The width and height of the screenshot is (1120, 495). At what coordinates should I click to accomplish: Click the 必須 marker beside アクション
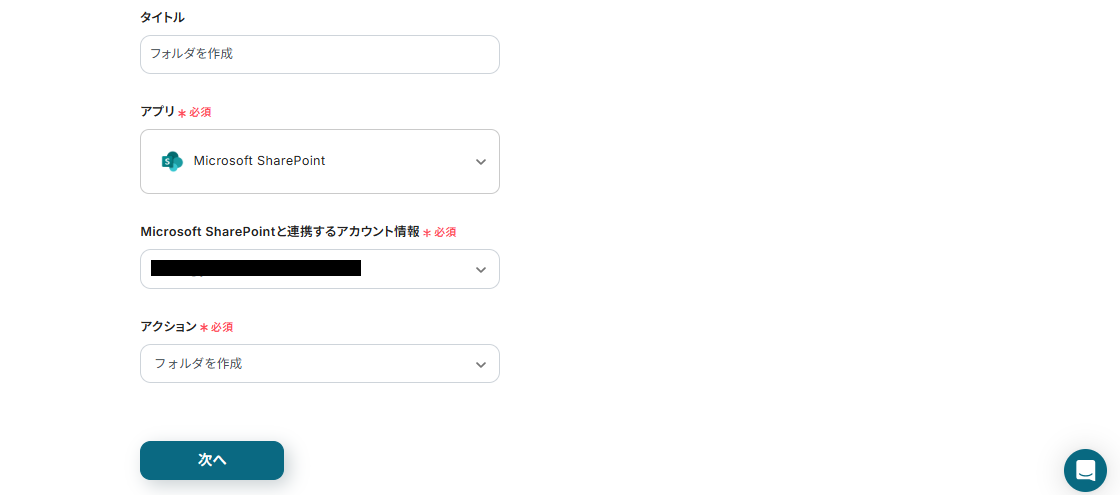pos(221,327)
